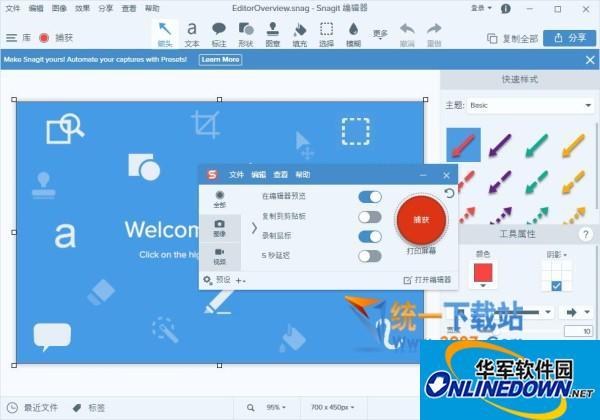Click the zoom magnifier icon
Screen dimensions: 600x420
click(251, 408)
